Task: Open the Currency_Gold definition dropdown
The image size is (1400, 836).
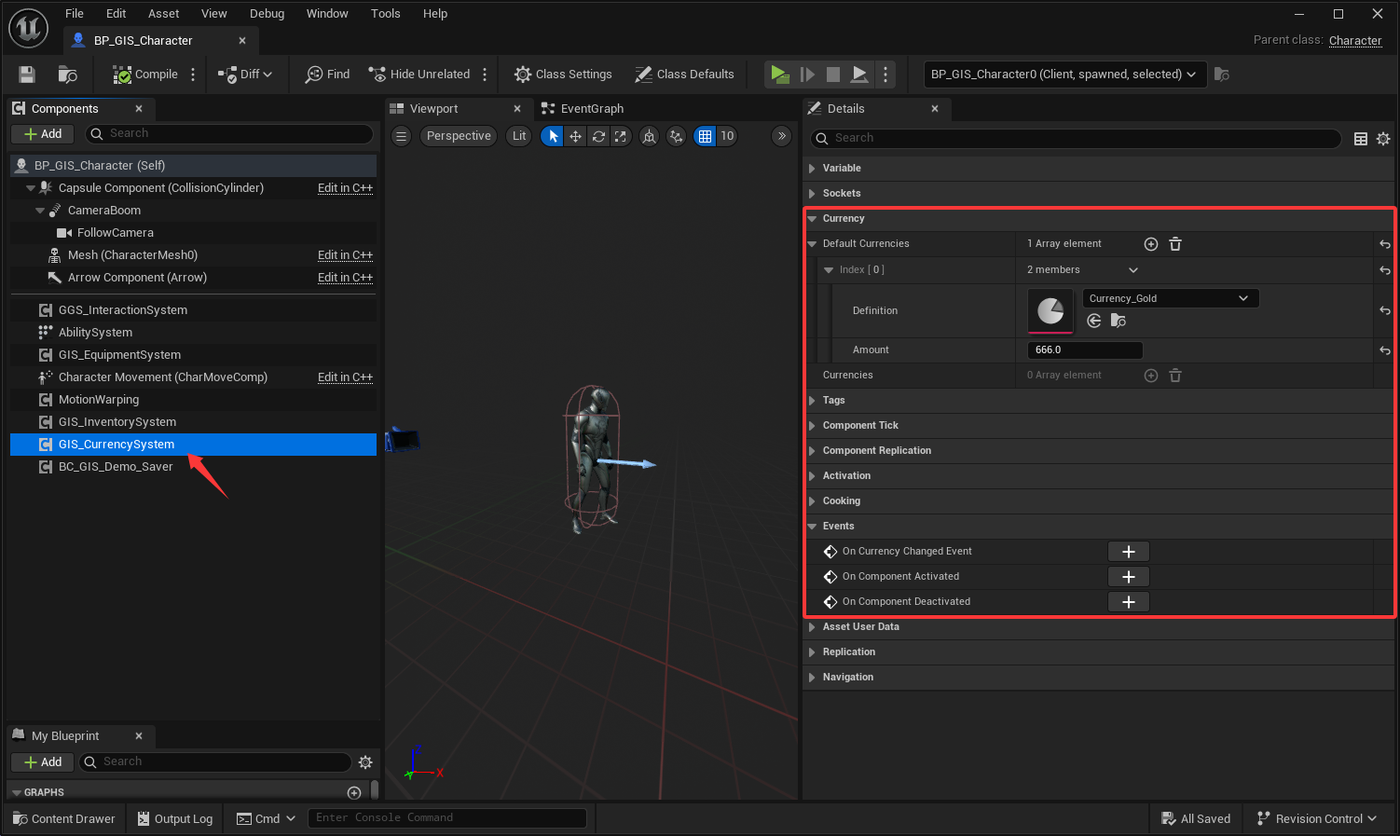Action: click(x=1171, y=298)
